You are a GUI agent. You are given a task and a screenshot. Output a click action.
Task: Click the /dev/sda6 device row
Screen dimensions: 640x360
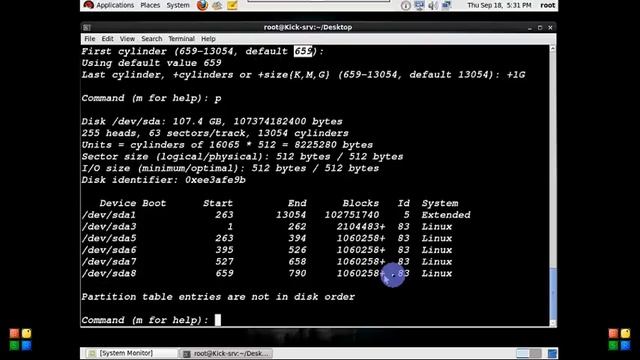[x=267, y=250]
